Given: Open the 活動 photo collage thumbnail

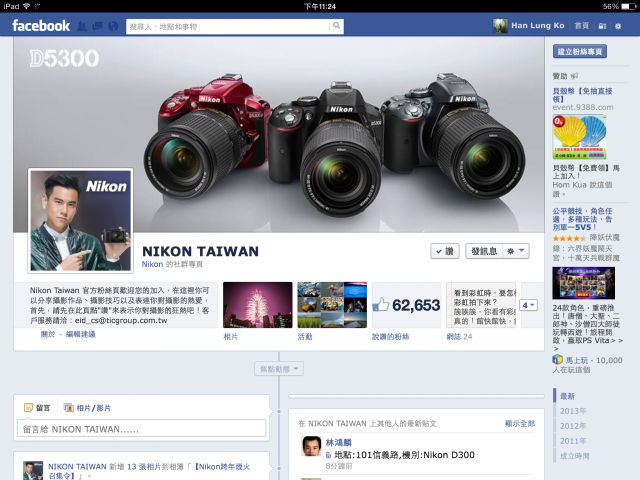Looking at the screenshot, I should click(332, 305).
